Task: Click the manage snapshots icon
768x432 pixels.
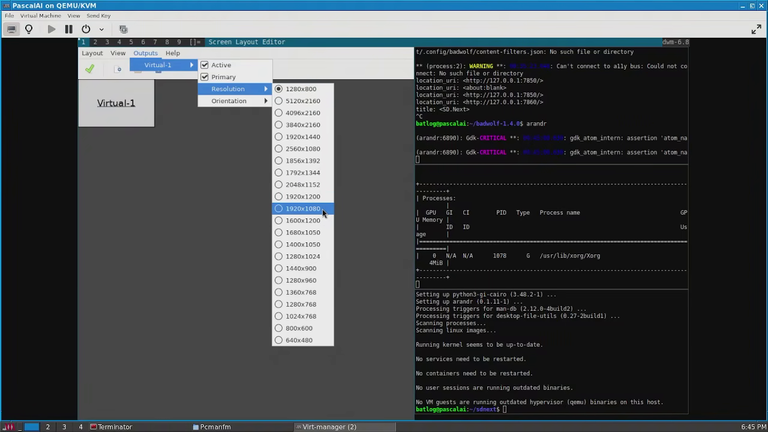Action: point(123,29)
